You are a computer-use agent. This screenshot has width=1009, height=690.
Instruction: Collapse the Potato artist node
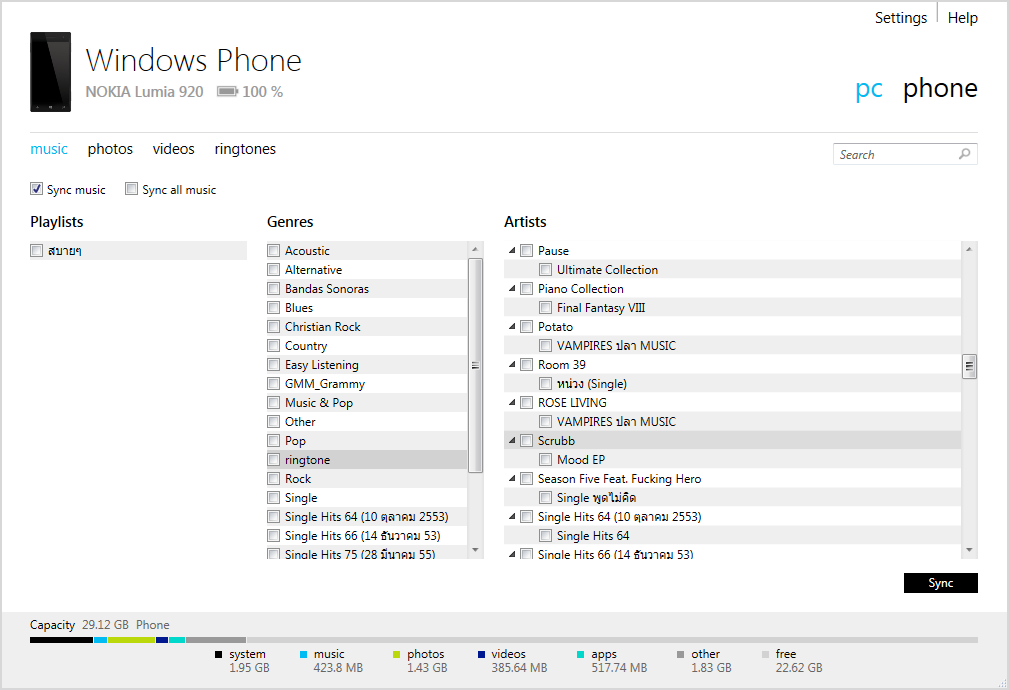pos(512,326)
